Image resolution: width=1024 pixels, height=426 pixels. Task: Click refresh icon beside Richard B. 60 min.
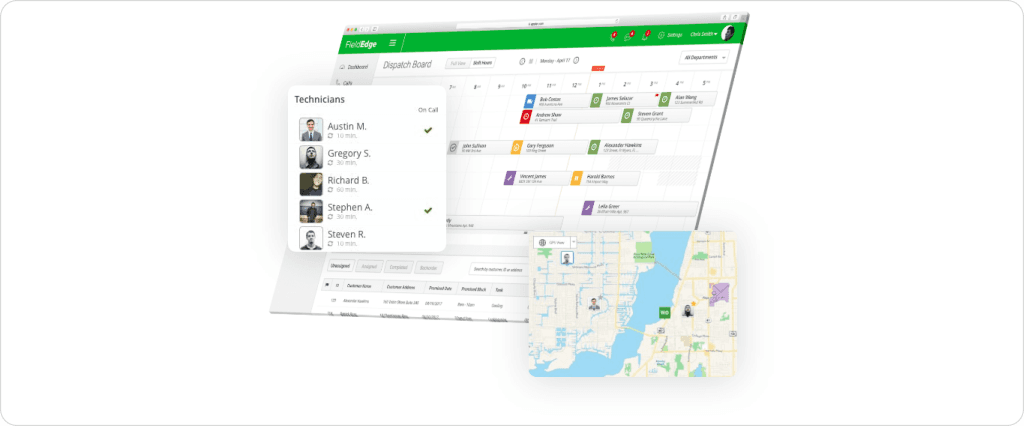(330, 190)
